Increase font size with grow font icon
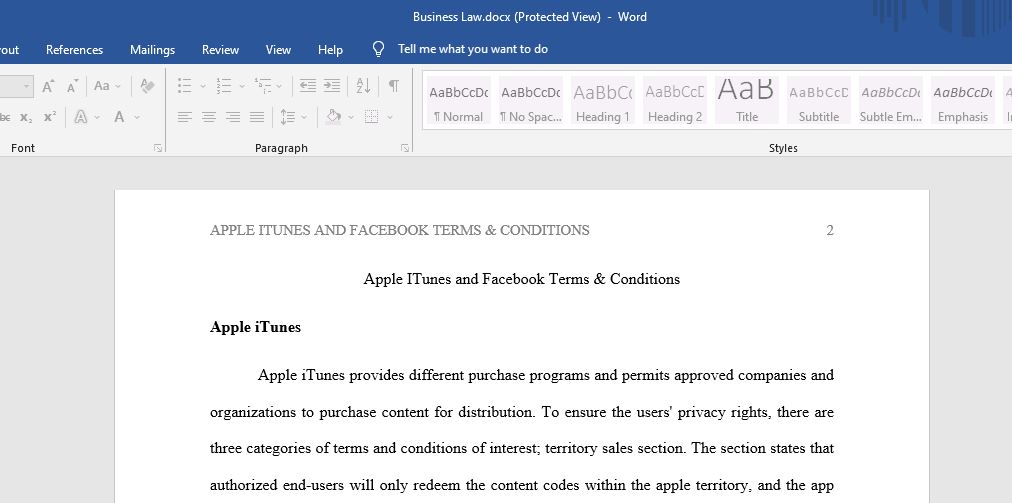This screenshot has width=1012, height=503. coord(48,86)
